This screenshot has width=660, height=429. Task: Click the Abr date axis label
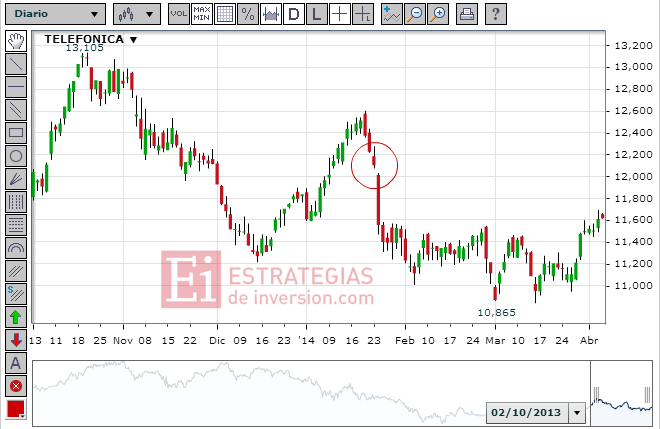point(589,340)
